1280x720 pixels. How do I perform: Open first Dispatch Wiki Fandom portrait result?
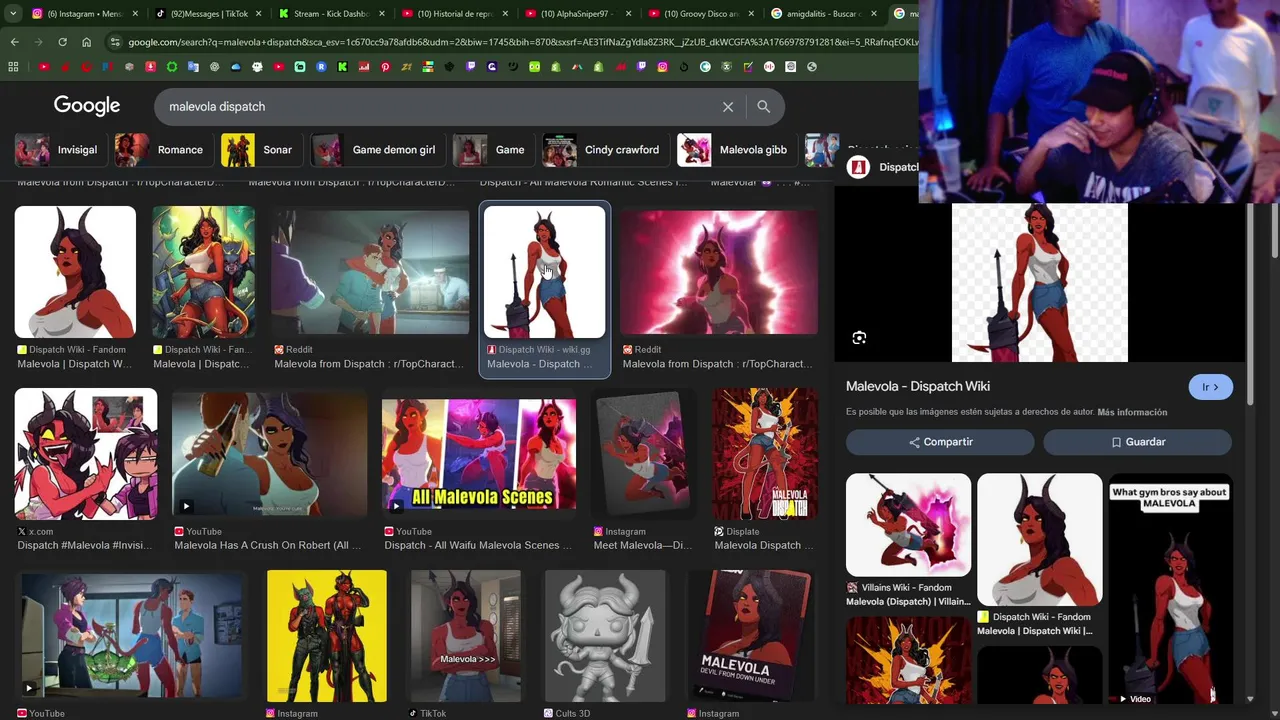click(x=75, y=272)
